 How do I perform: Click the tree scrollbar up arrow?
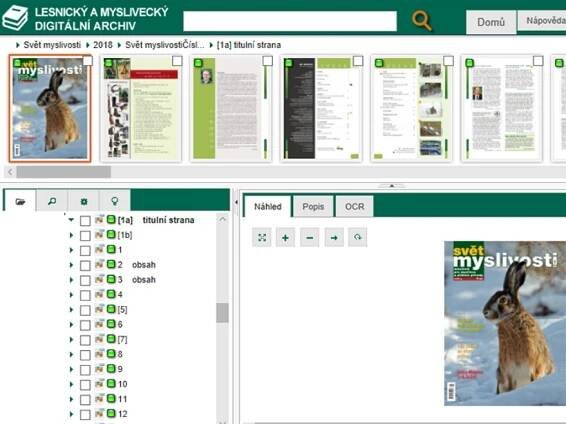click(x=222, y=219)
